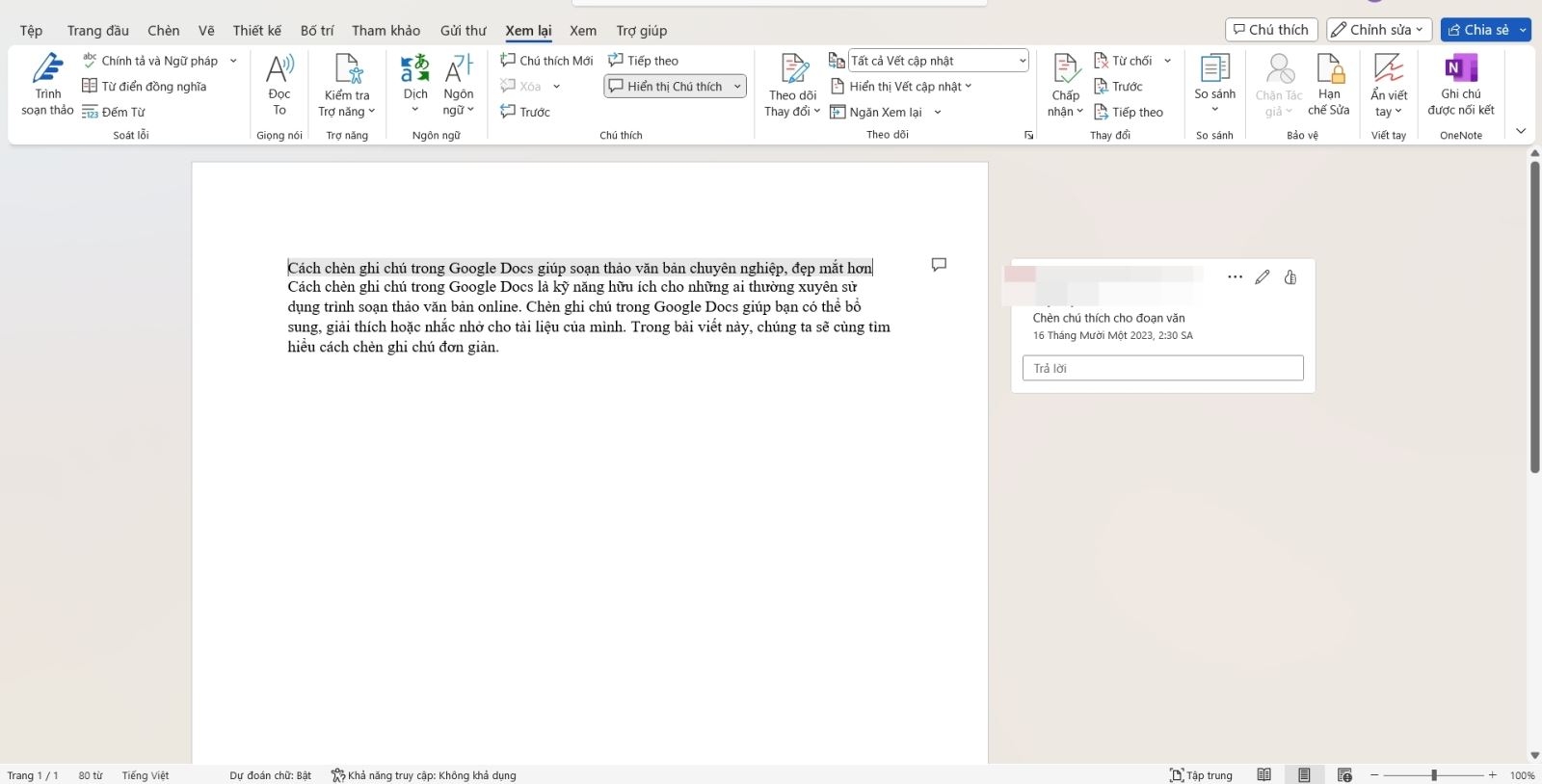
Task: Click zoom in plus button
Action: click(x=1493, y=775)
